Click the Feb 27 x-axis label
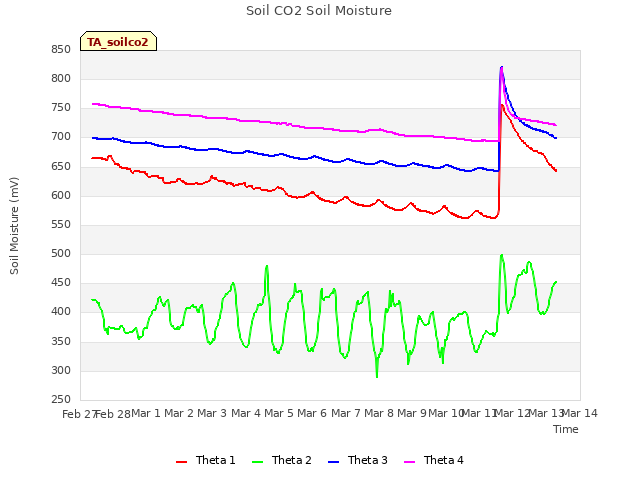Screen dimensions: 640x480 coord(79,414)
